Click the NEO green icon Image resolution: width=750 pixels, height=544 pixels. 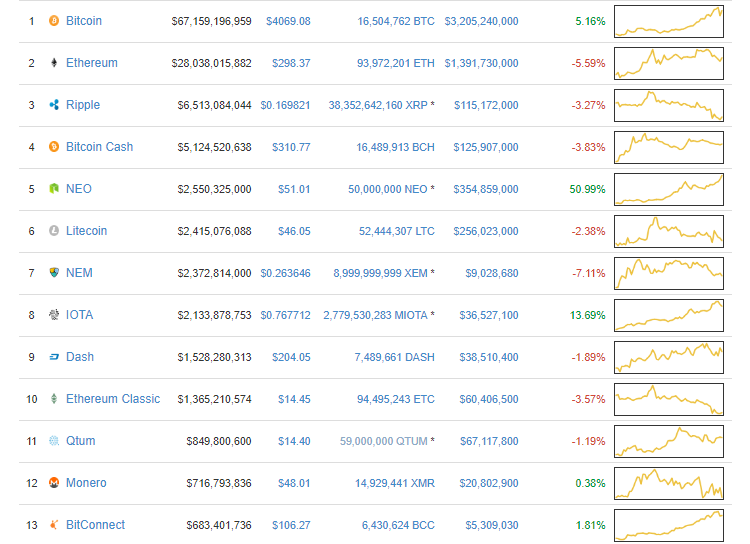53,189
